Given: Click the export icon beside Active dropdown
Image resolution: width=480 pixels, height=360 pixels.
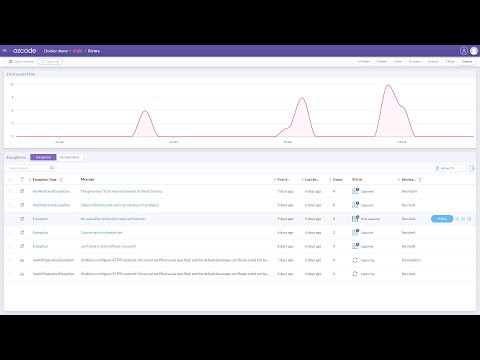Looking at the screenshot, I should point(472,168).
